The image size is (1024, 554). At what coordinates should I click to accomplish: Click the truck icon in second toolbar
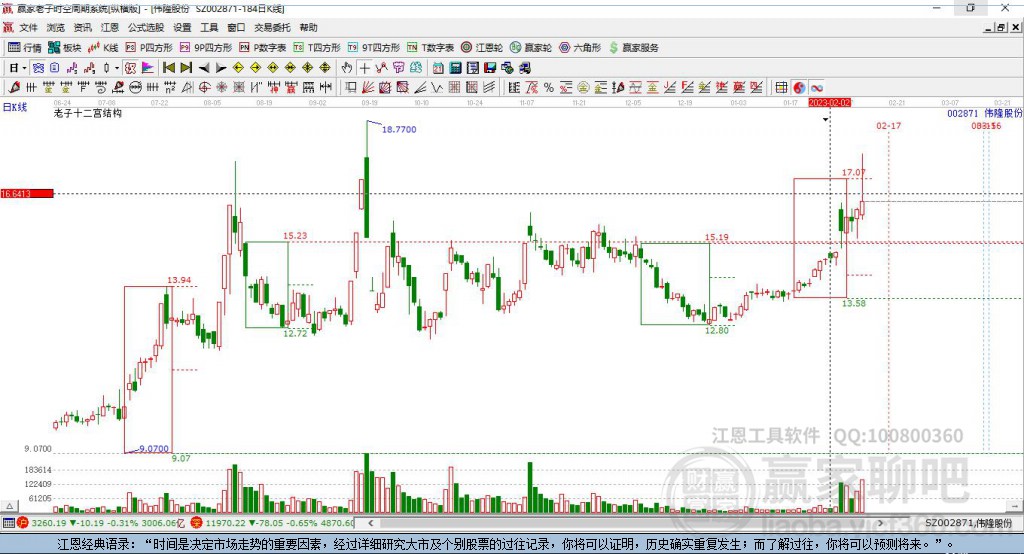click(524, 68)
